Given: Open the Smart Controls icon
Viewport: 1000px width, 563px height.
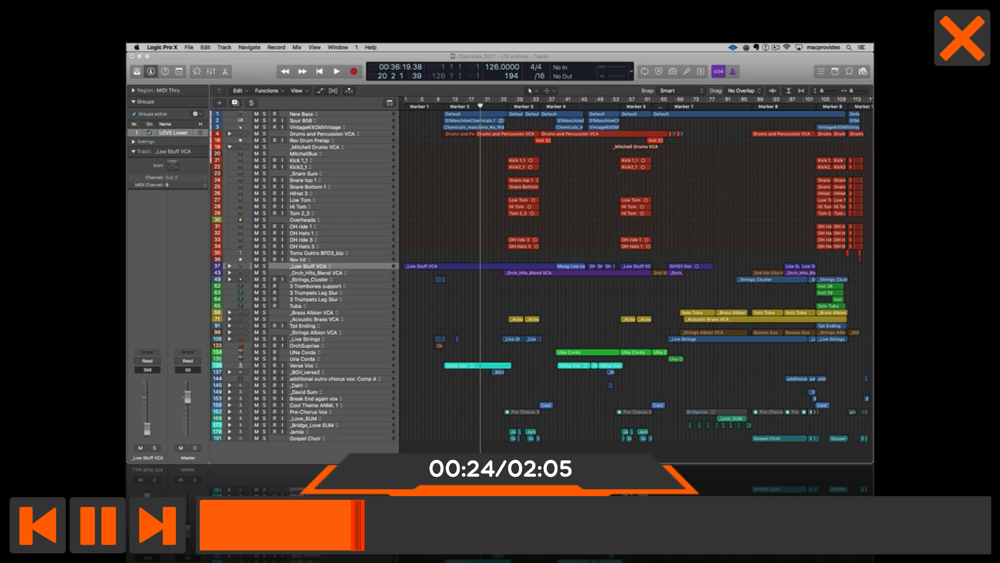Looking at the screenshot, I should click(x=197, y=72).
